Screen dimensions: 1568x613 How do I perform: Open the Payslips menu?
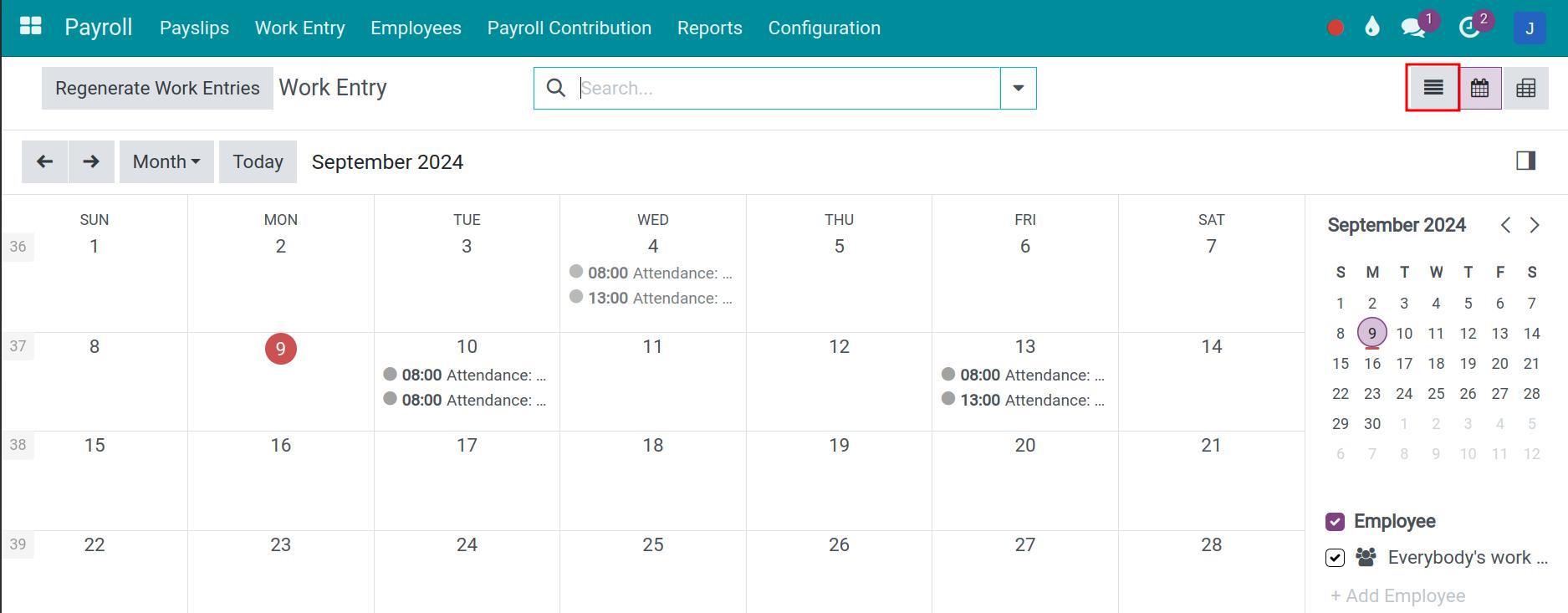click(194, 28)
